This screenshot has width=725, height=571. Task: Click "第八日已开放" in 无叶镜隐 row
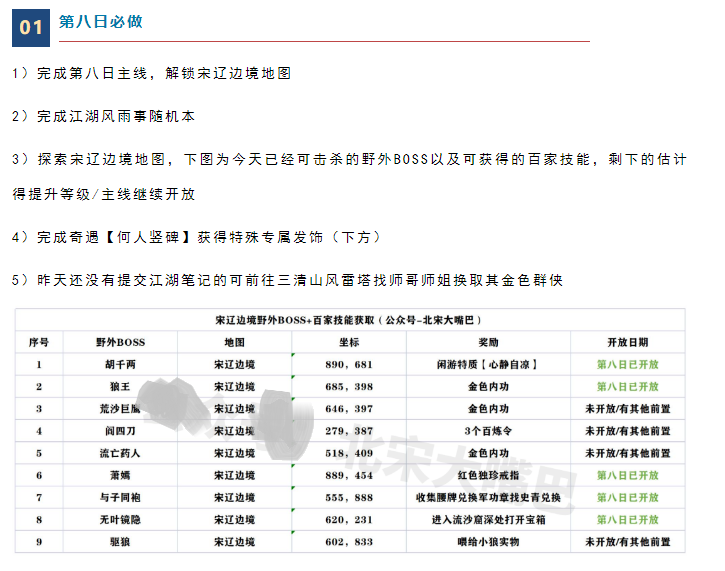pyautogui.click(x=627, y=520)
